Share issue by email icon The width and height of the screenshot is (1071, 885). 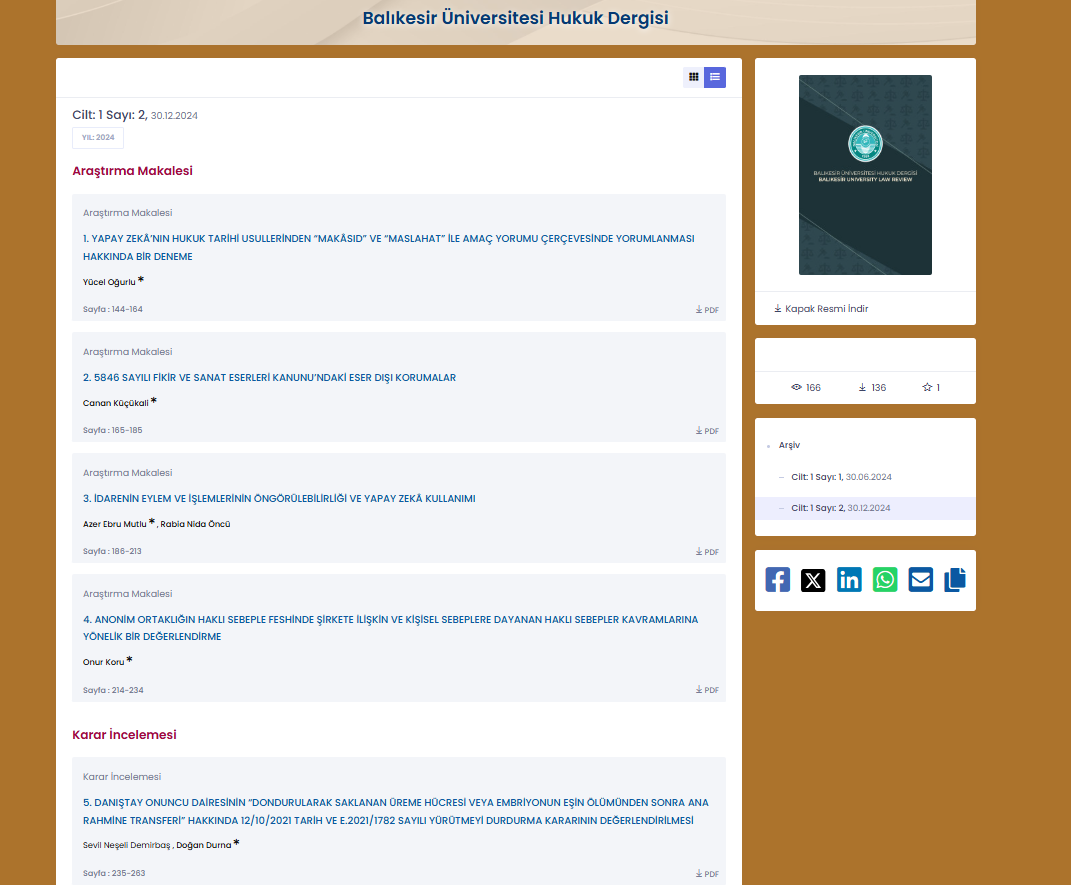coord(921,580)
